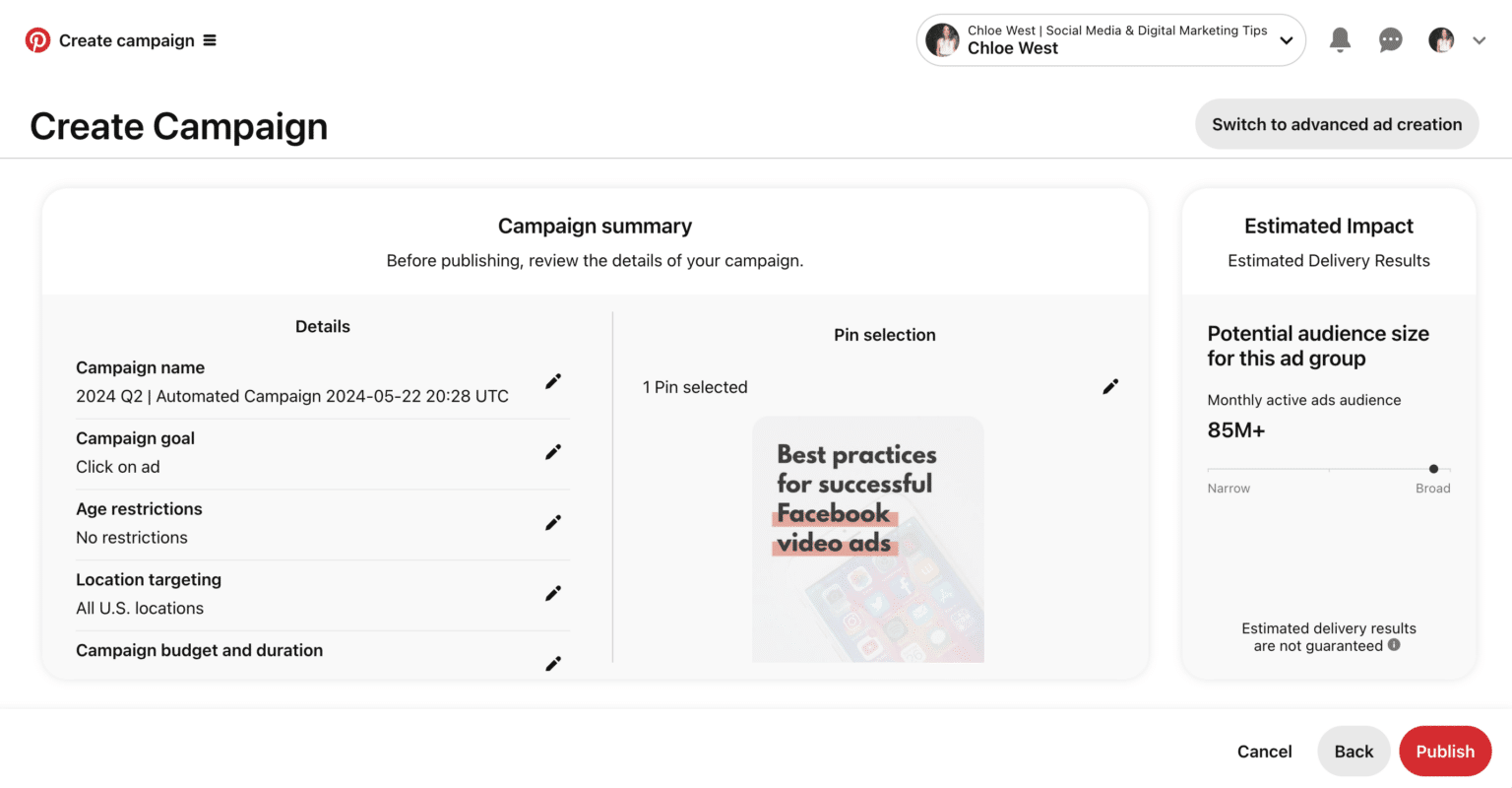1512x788 pixels.
Task: Edit the Campaign name
Action: point(553,381)
